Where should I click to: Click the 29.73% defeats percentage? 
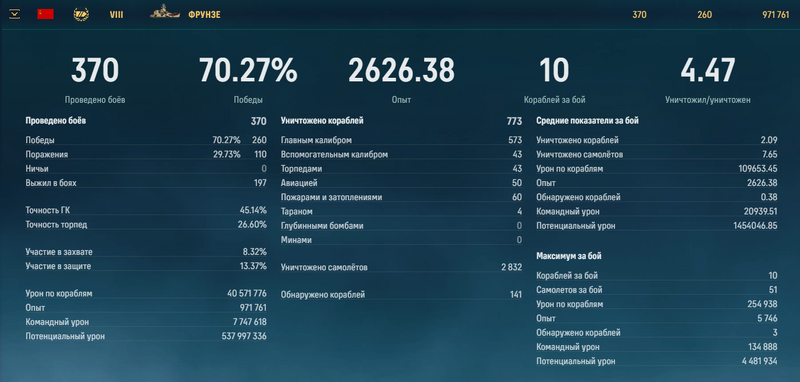[227, 155]
